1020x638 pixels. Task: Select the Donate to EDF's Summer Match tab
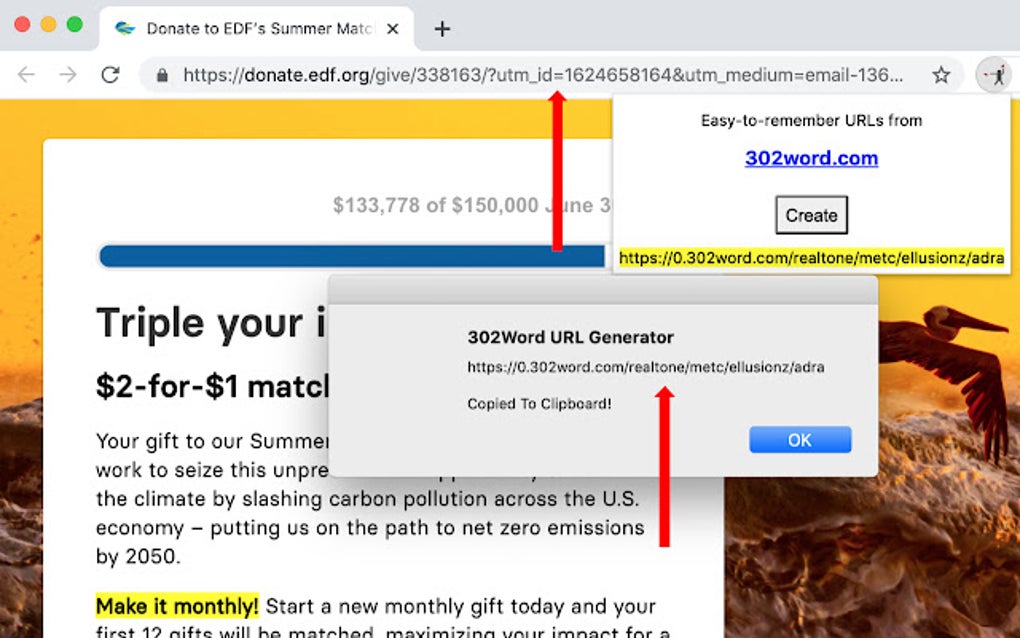tap(250, 29)
